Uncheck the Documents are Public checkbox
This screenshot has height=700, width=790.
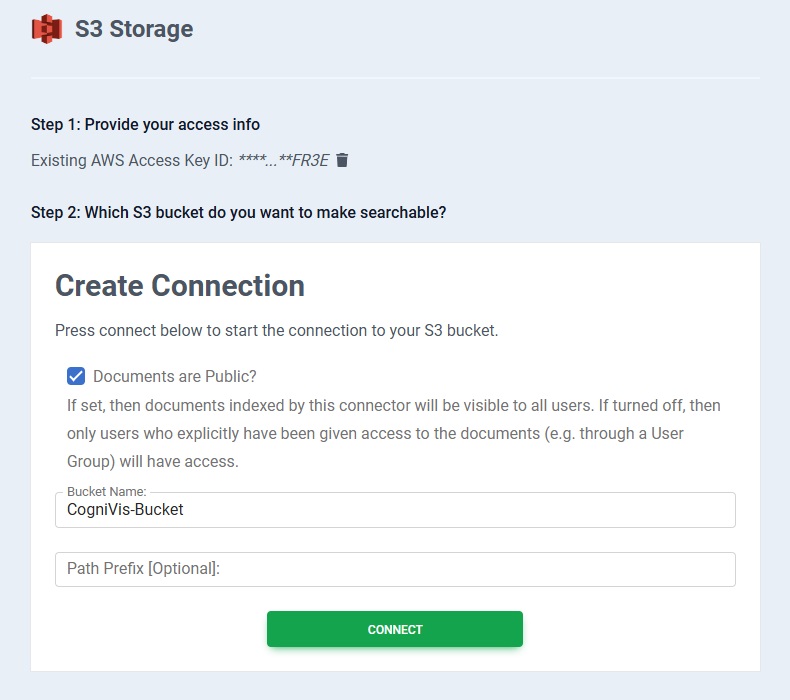click(x=76, y=376)
